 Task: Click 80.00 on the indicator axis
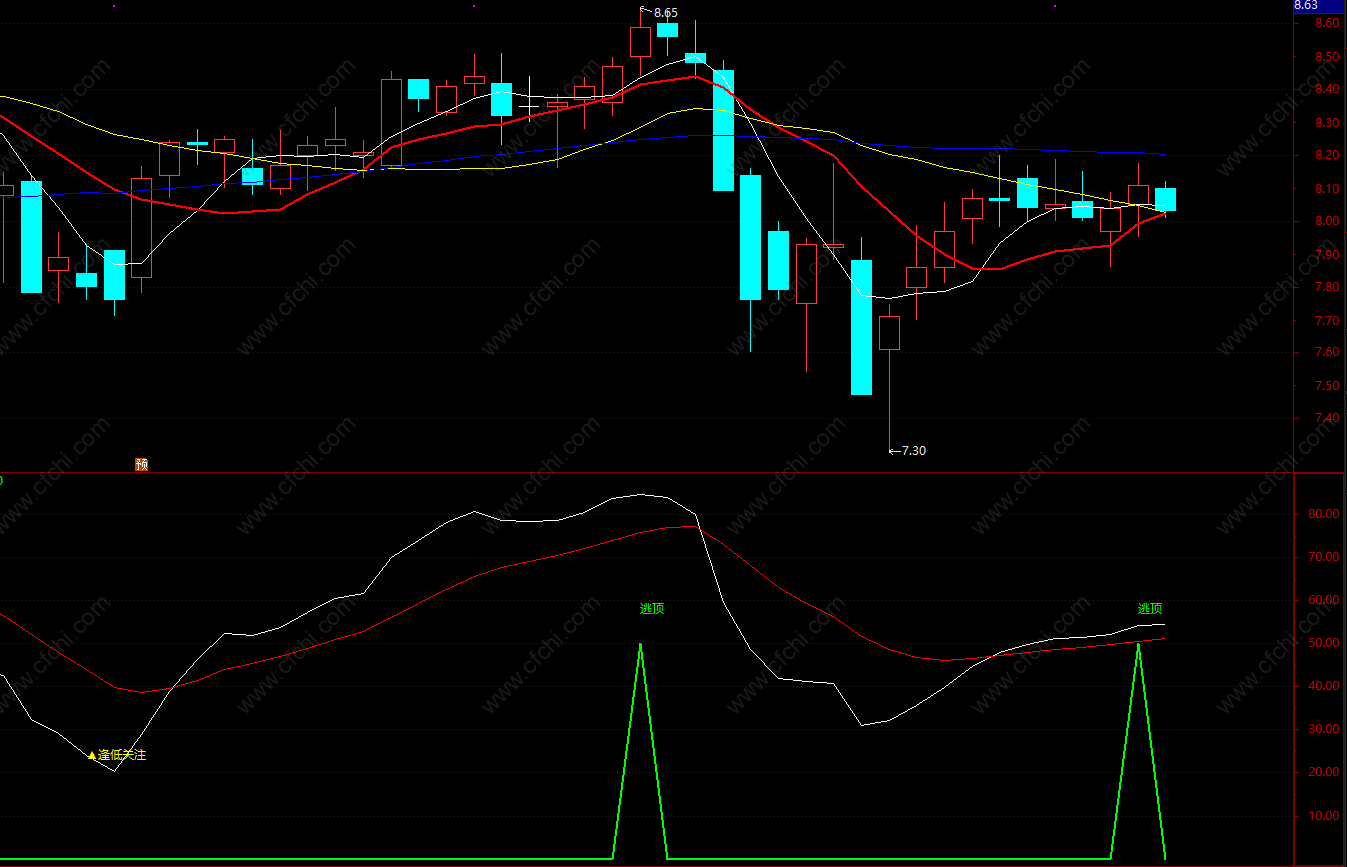pyautogui.click(x=1323, y=514)
